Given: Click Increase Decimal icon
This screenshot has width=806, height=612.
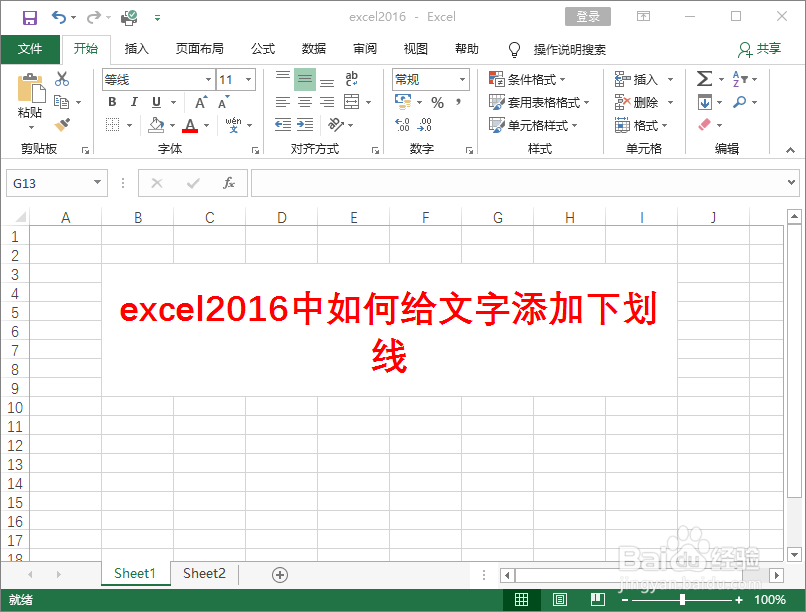Looking at the screenshot, I should 402,124.
